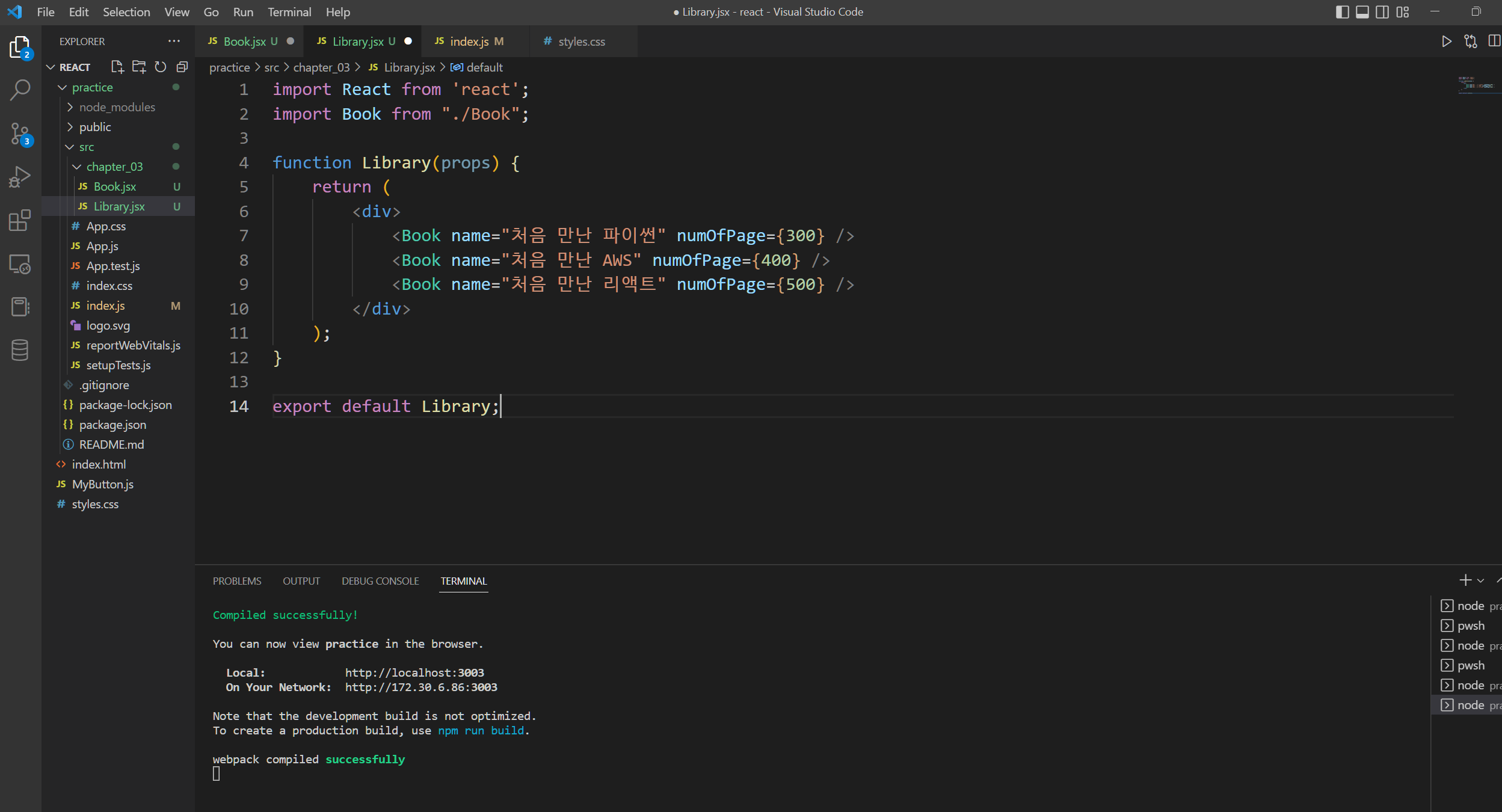Click the notebook-style icon in activity bar

pos(20,307)
